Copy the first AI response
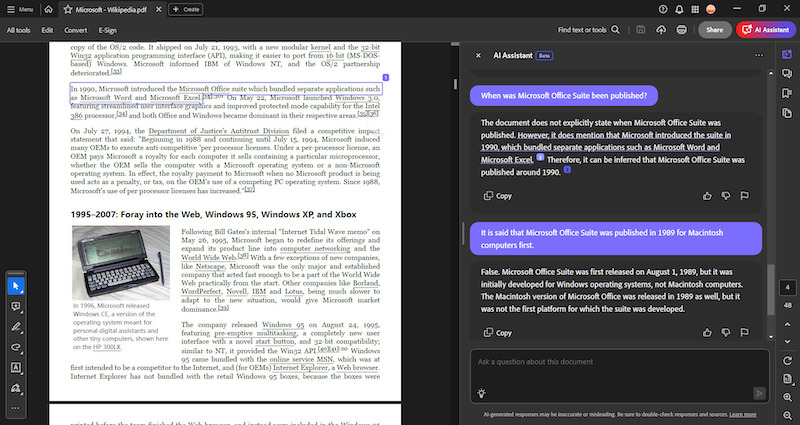Image resolution: width=800 pixels, height=425 pixels. tap(497, 196)
